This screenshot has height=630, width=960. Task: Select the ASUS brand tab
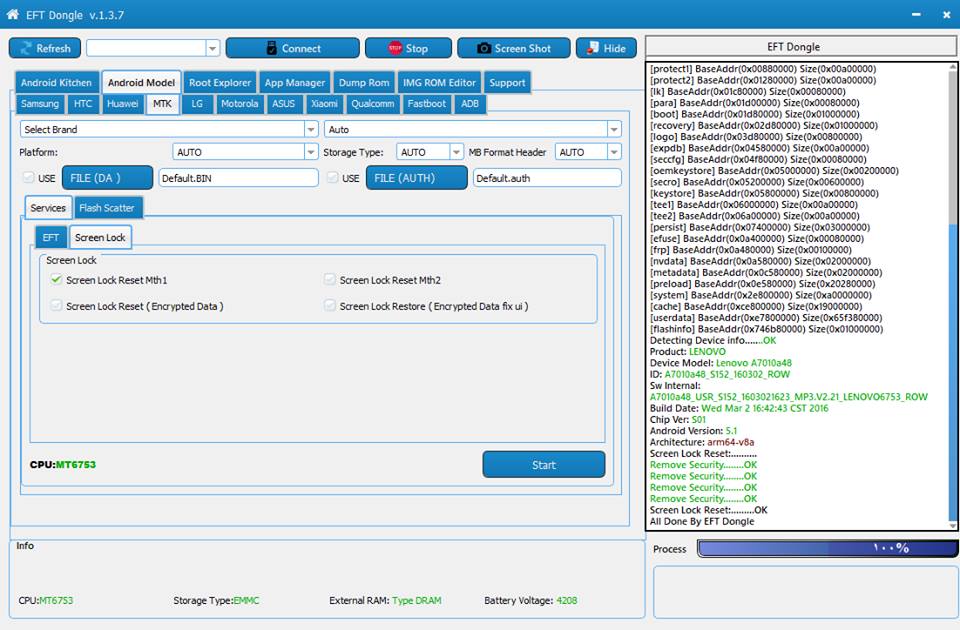tap(283, 104)
